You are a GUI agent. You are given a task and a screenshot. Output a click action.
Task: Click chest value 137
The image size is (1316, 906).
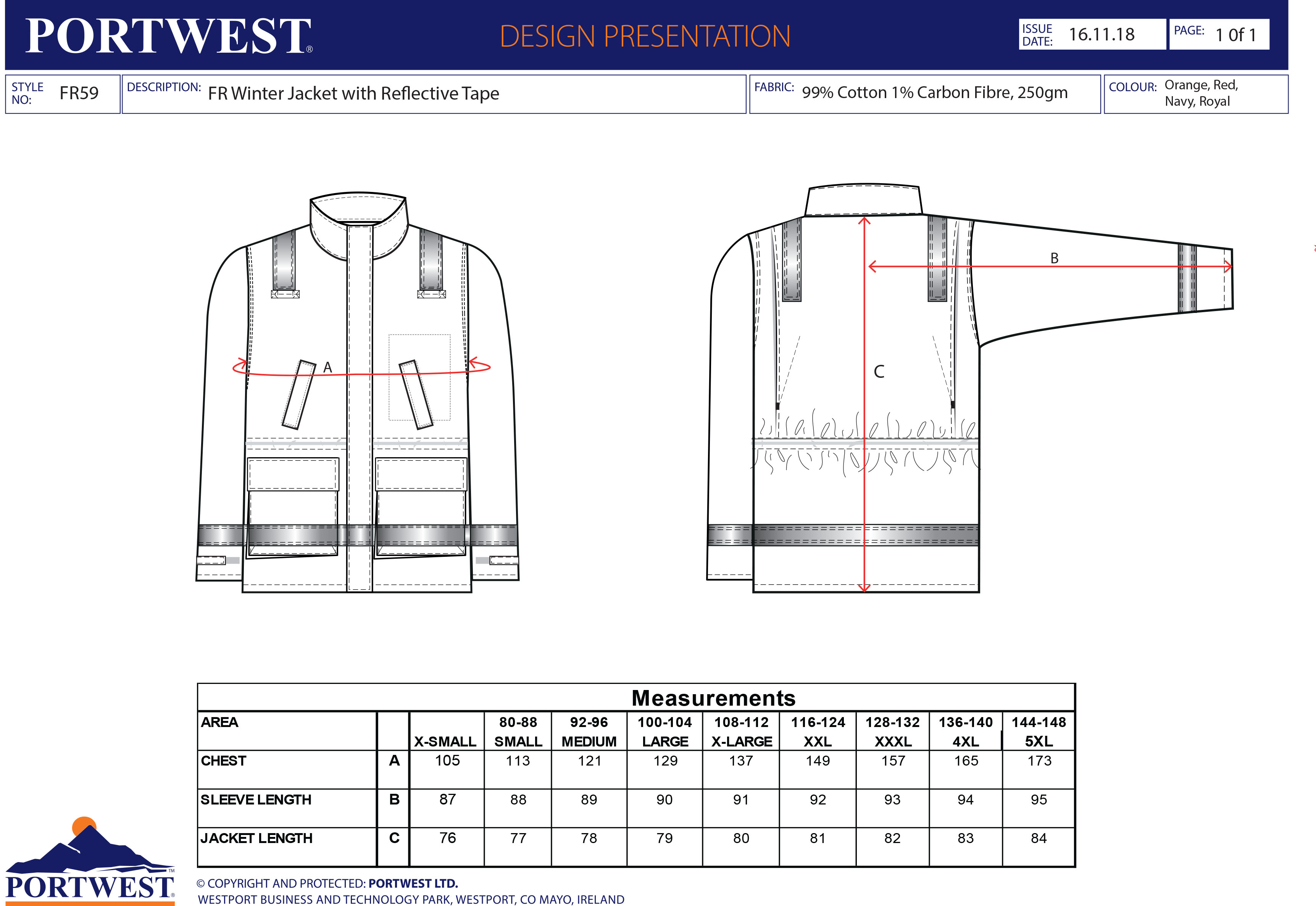tap(742, 761)
